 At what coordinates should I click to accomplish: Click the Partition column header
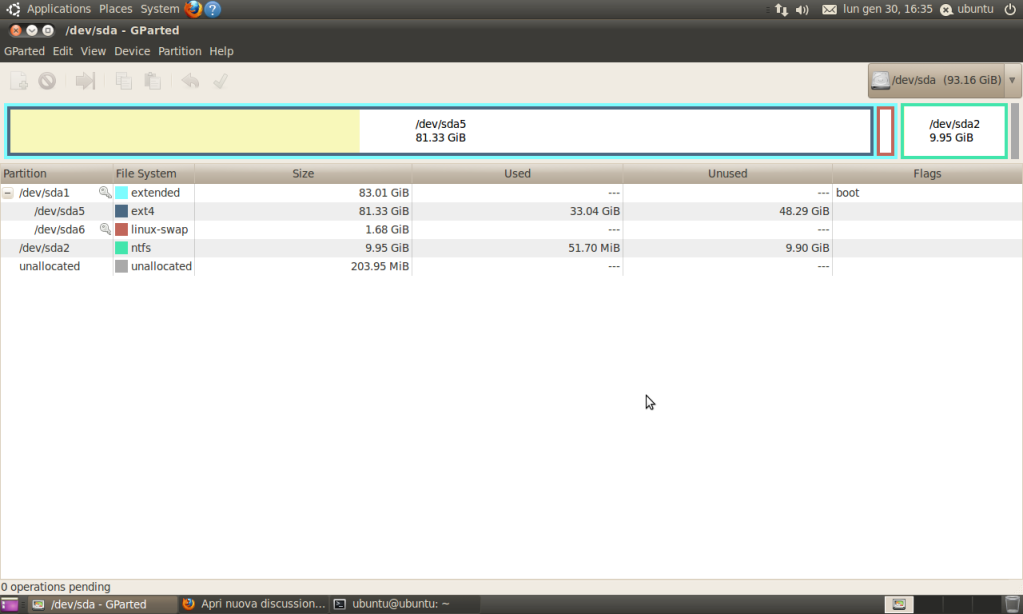coord(56,174)
